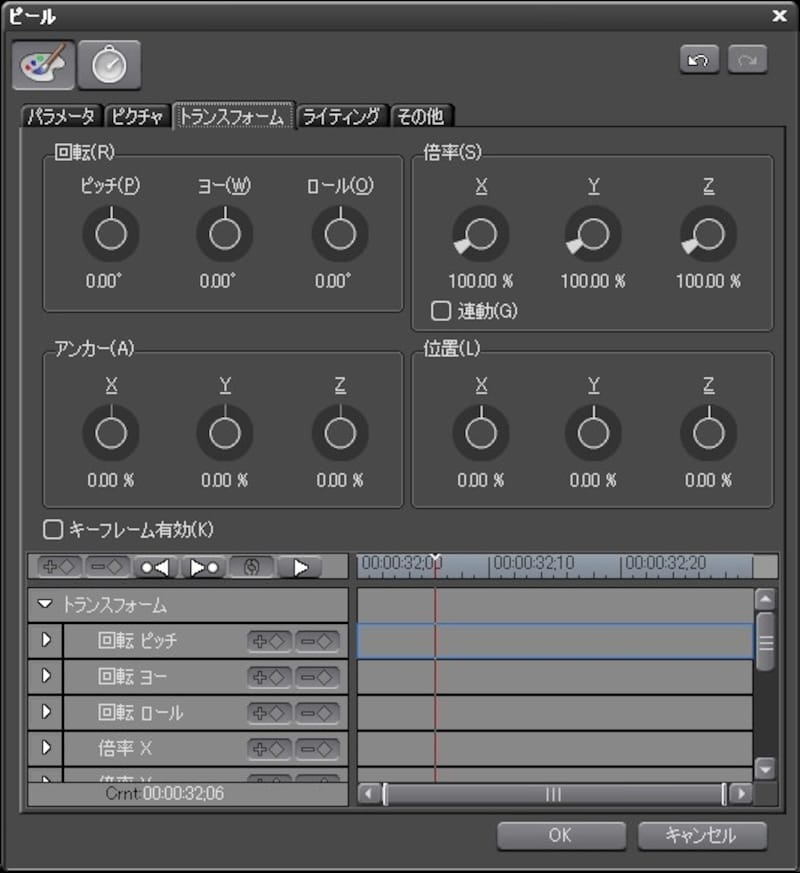Open the ピクチャ tab

pos(136,115)
